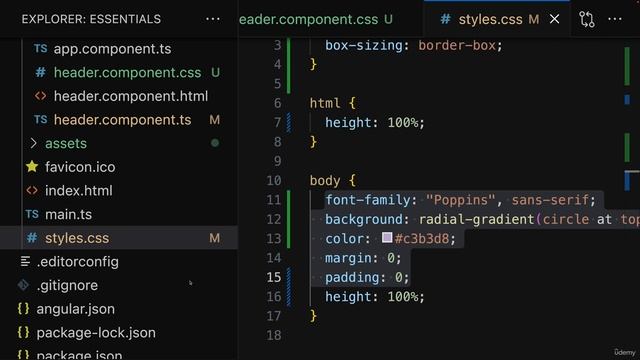Click 'font-family' property on line 11

[368, 200]
